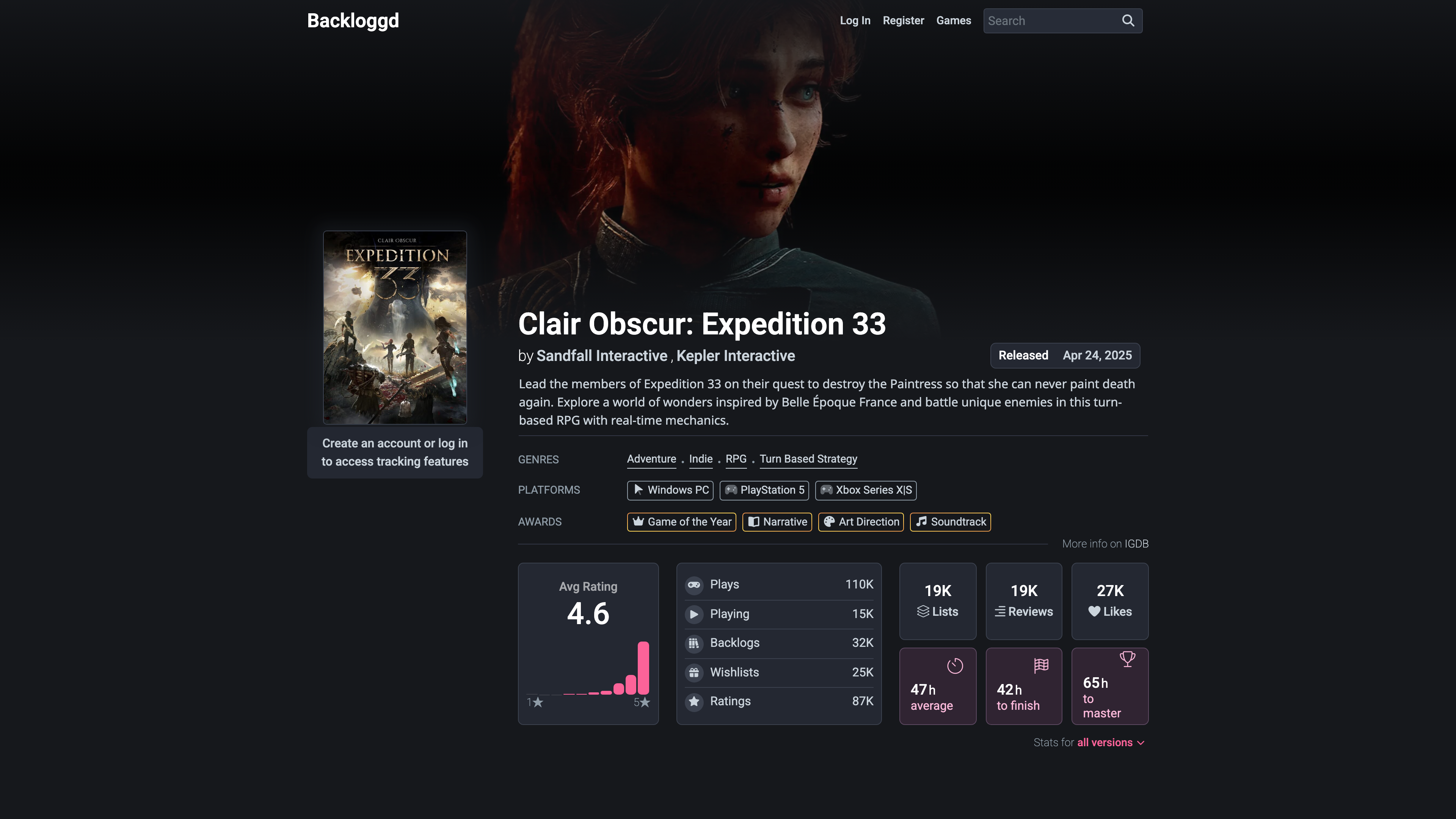This screenshot has height=819, width=1456.
Task: Click the search magnifier icon
Action: [1128, 20]
